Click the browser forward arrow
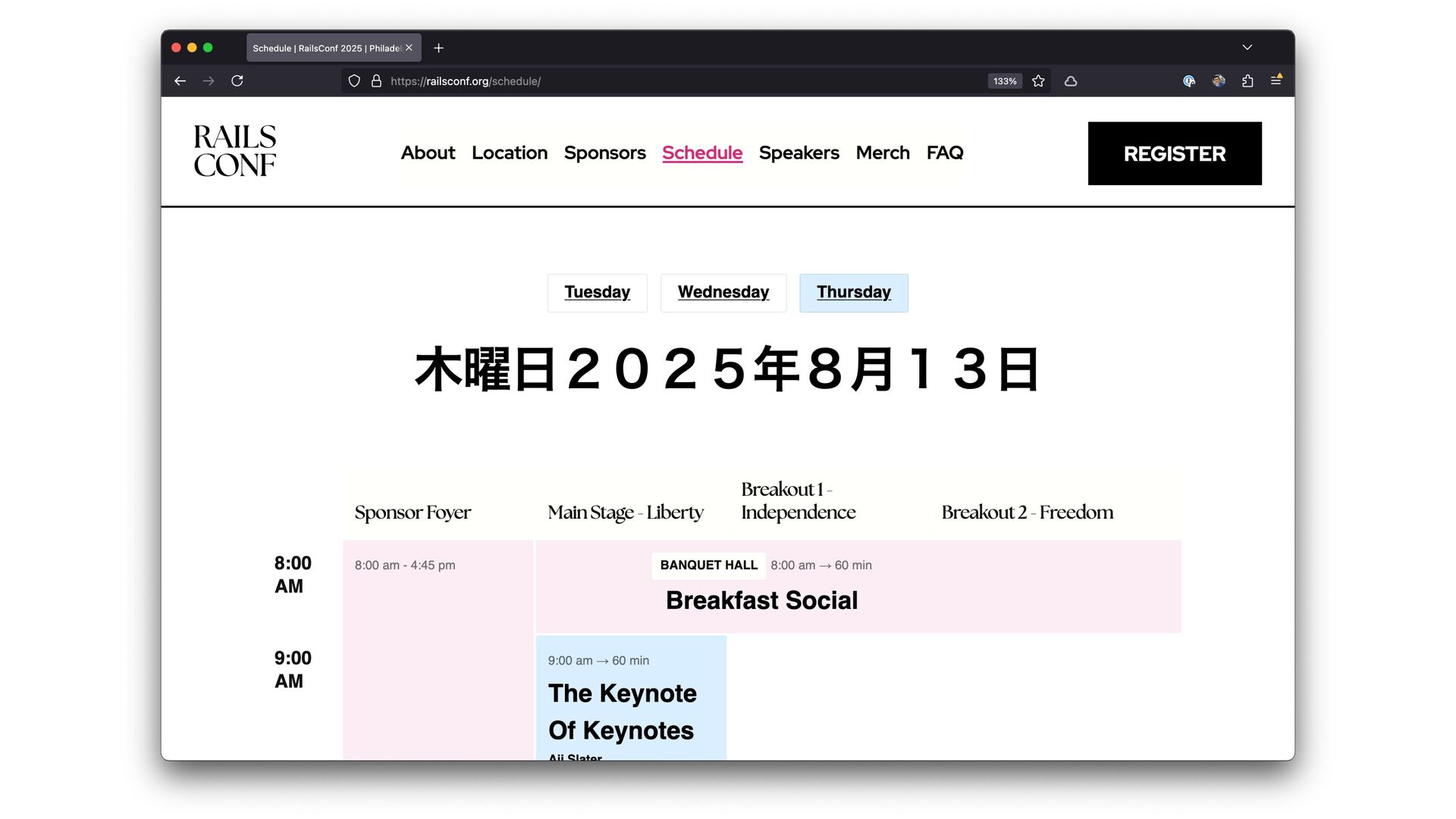1456x819 pixels. pos(209,81)
